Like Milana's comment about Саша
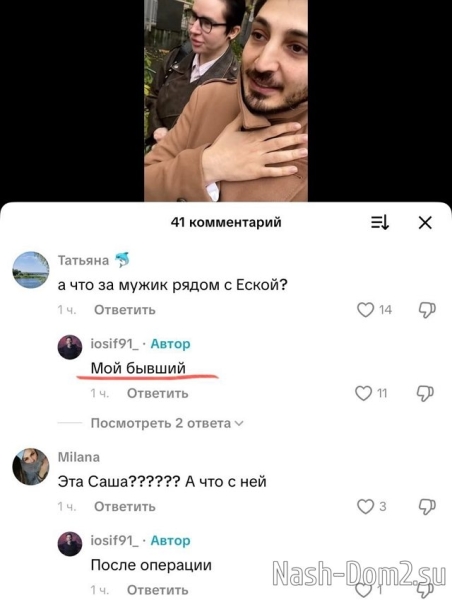452x600 pixels. (x=365, y=506)
